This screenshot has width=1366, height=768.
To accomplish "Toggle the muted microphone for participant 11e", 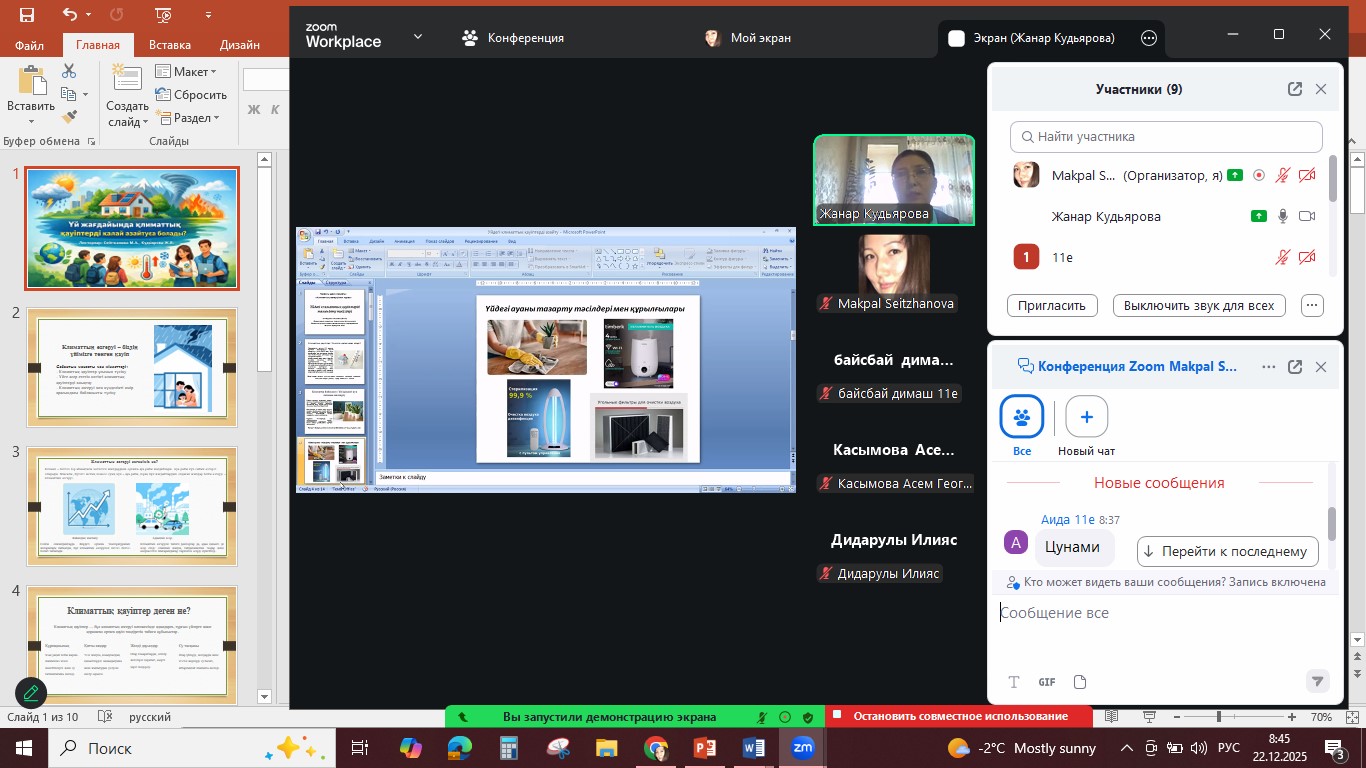I will point(1283,258).
